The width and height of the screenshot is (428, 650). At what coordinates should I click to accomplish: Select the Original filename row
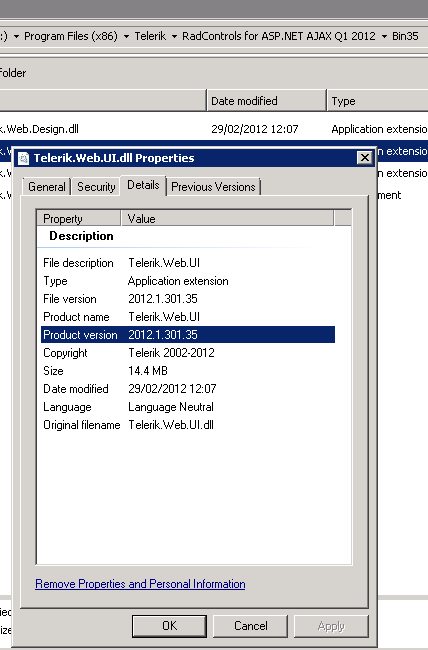(187, 425)
